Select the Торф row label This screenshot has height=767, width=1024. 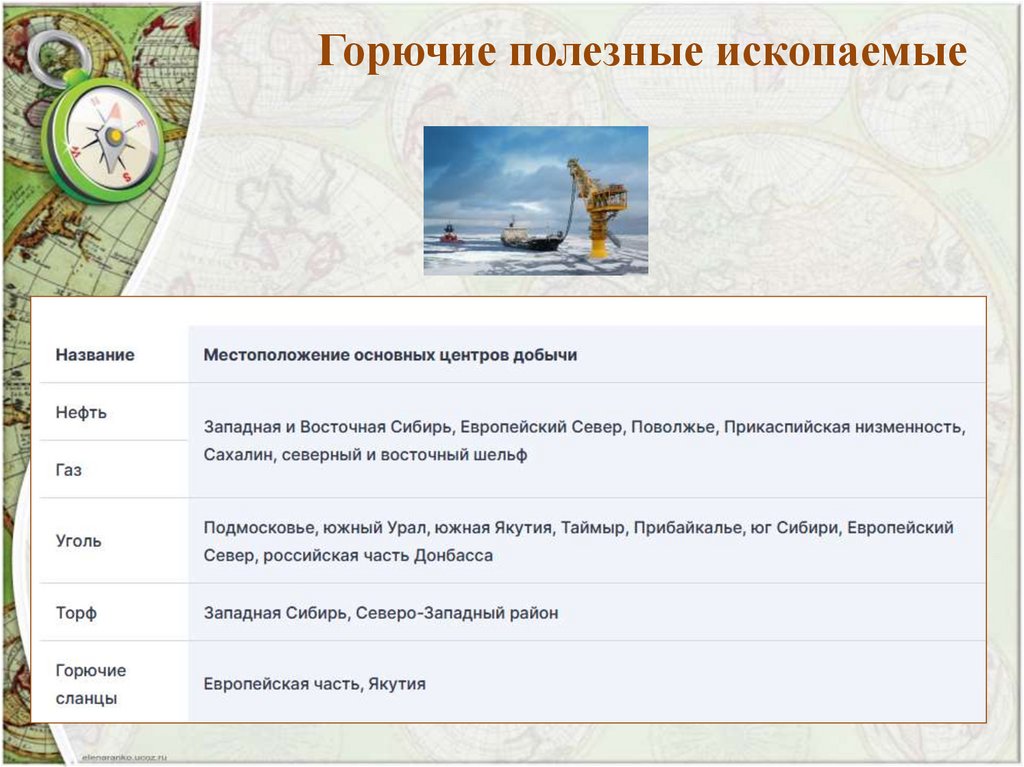pos(75,611)
